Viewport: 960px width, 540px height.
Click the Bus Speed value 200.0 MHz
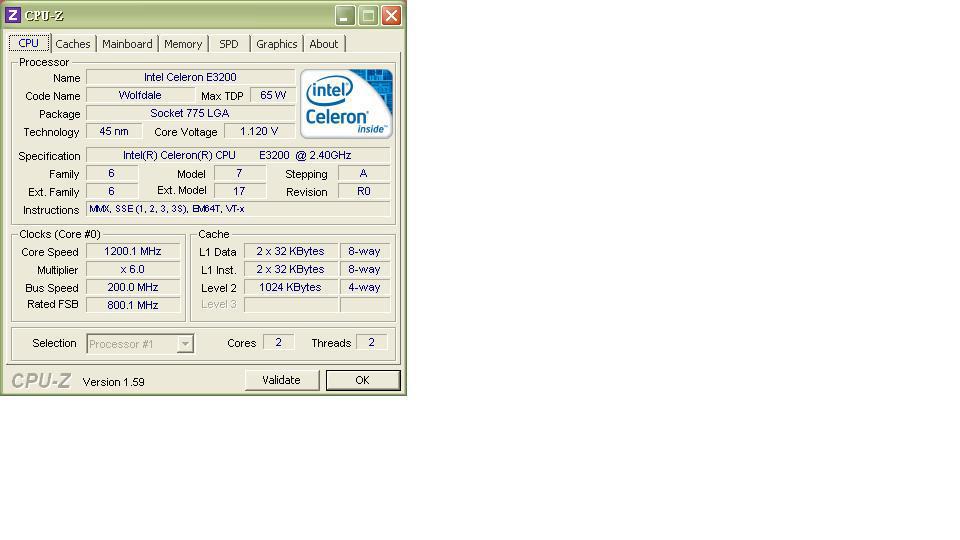133,287
